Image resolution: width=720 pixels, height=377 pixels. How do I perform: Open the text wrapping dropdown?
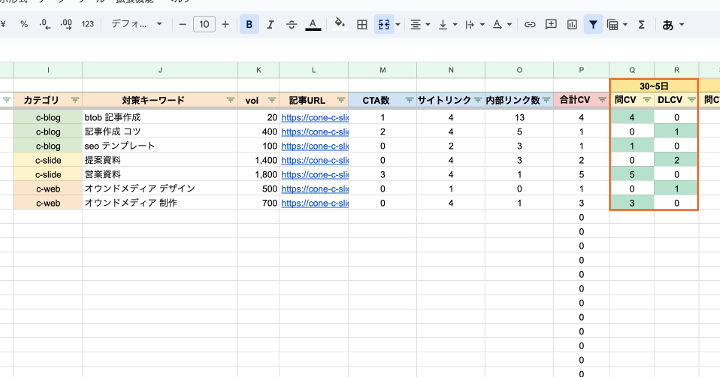pyautogui.click(x=474, y=24)
